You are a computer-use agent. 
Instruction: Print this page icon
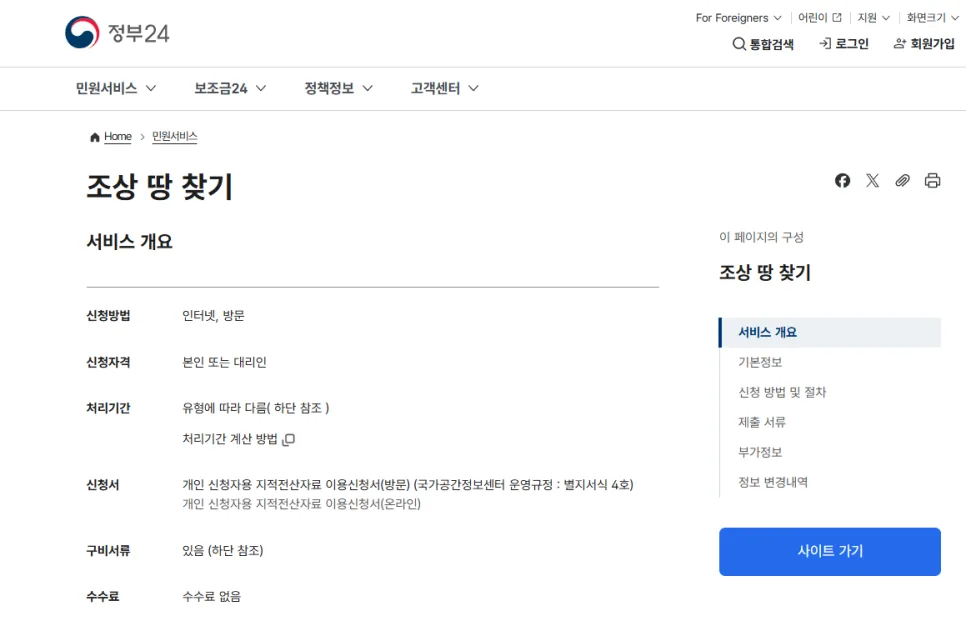(x=932, y=181)
